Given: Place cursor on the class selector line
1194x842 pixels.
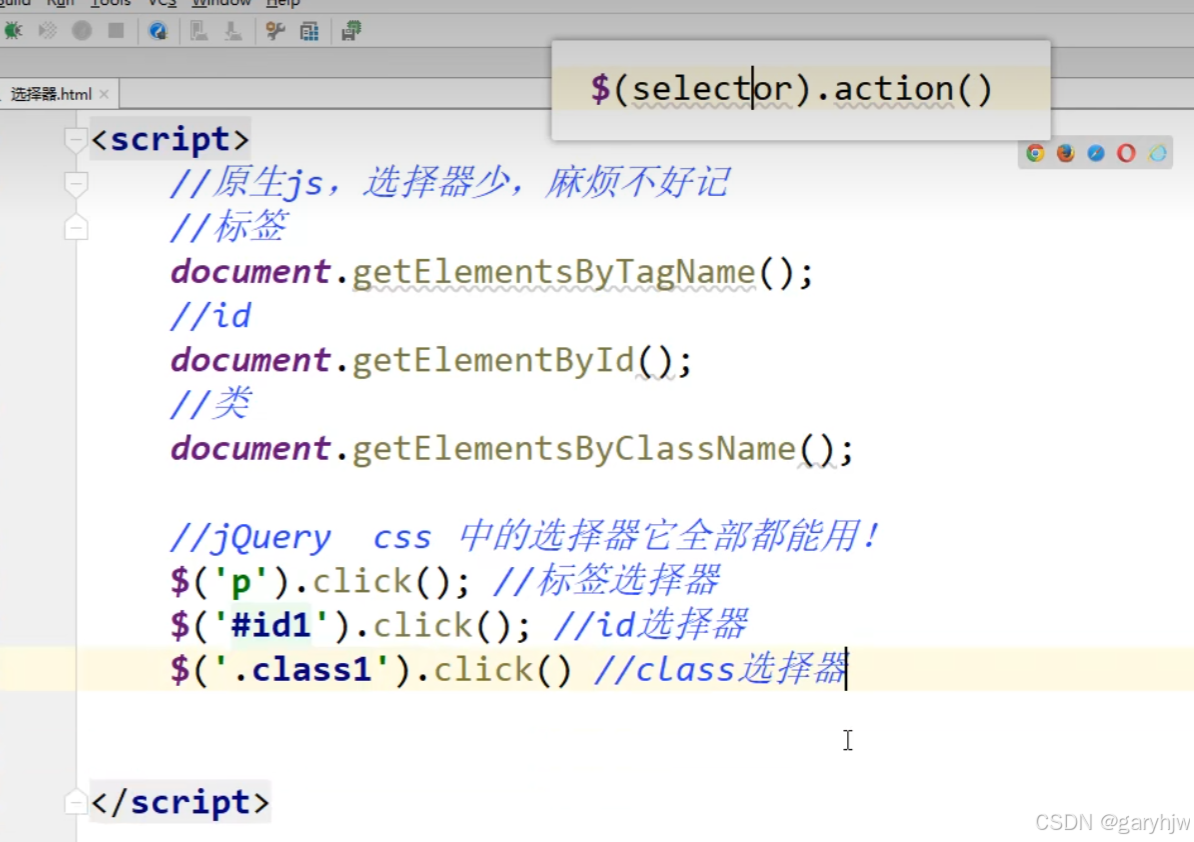Looking at the screenshot, I should coord(500,669).
